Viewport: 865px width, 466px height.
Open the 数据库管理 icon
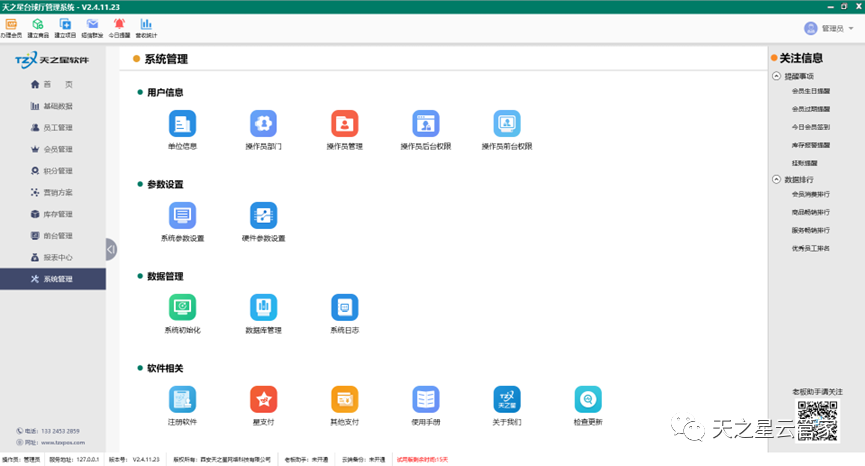[263, 307]
